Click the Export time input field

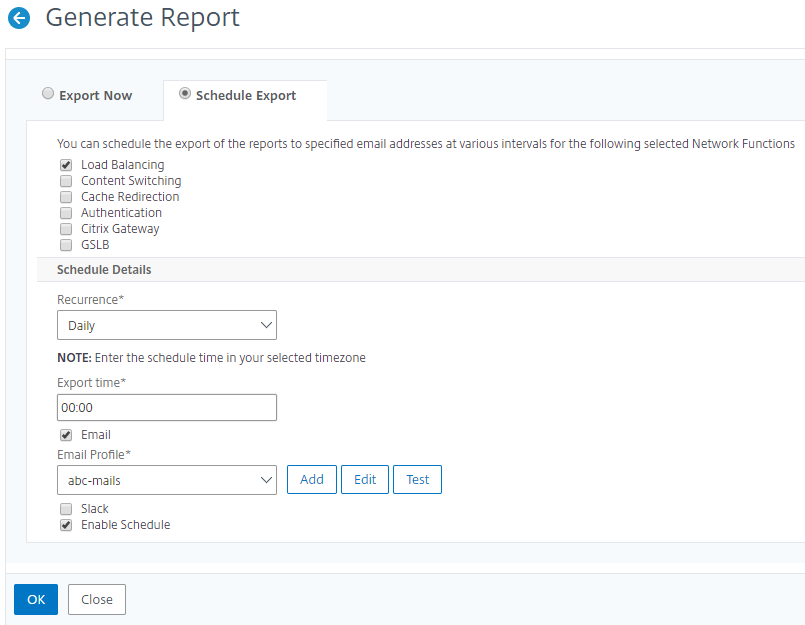coord(167,408)
